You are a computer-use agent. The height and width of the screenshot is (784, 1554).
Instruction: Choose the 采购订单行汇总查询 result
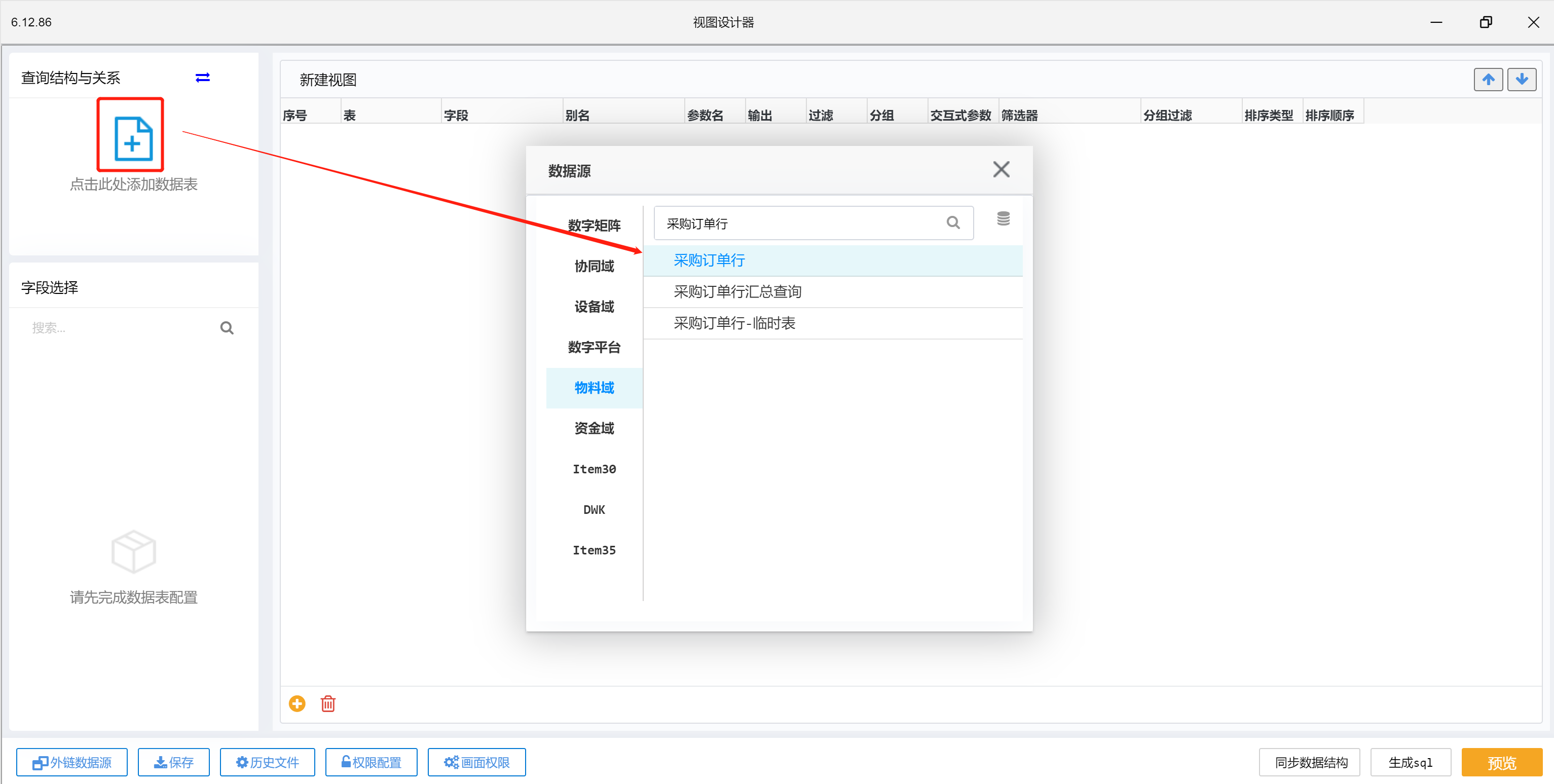(832, 292)
